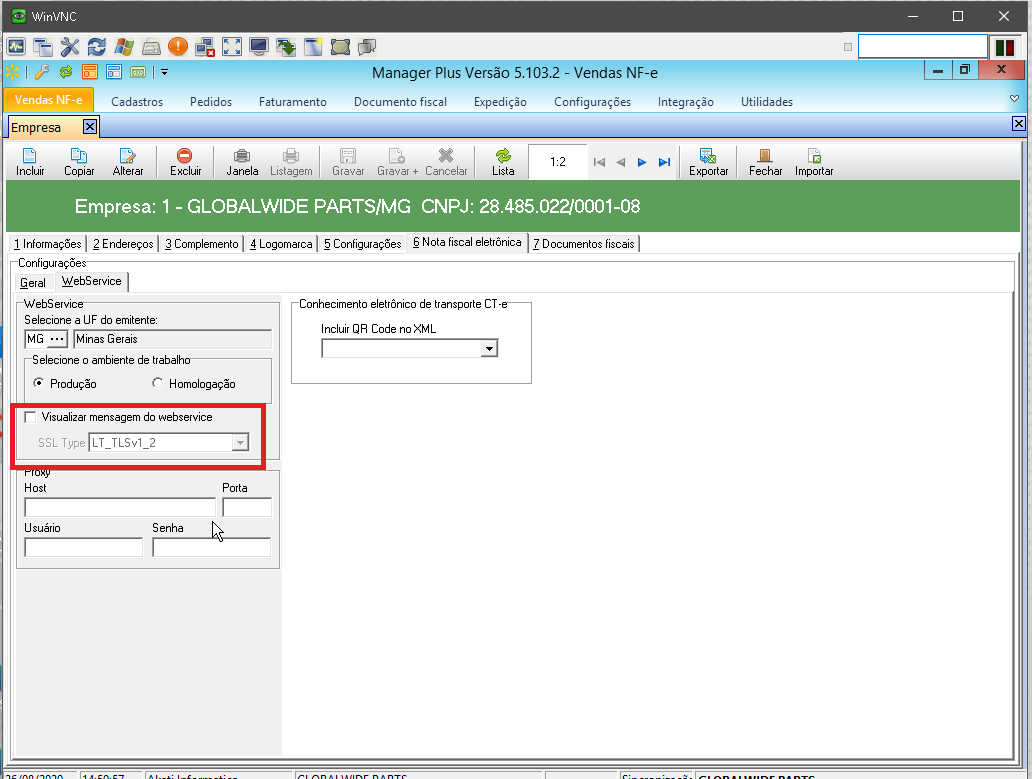
Task: Open the Faturamento menu
Action: point(292,102)
